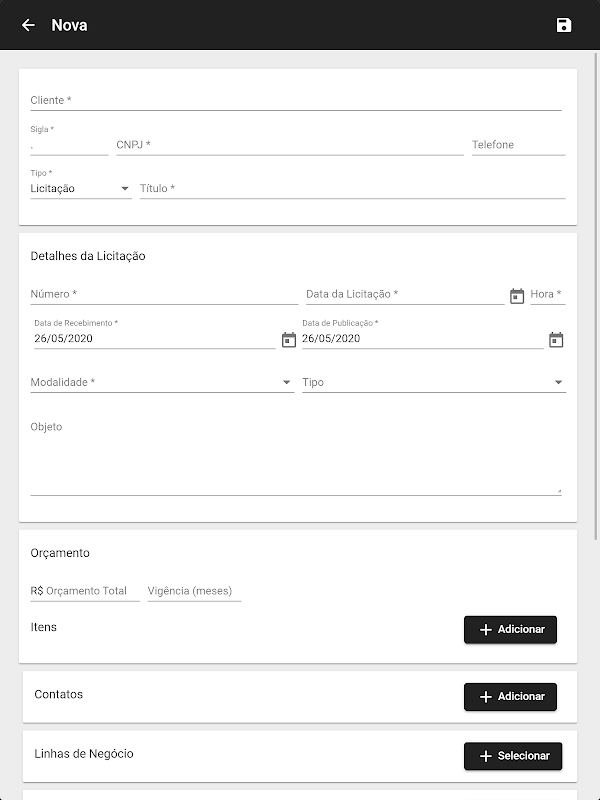Select Linhas de Negócio via Selecionar button

(x=513, y=756)
